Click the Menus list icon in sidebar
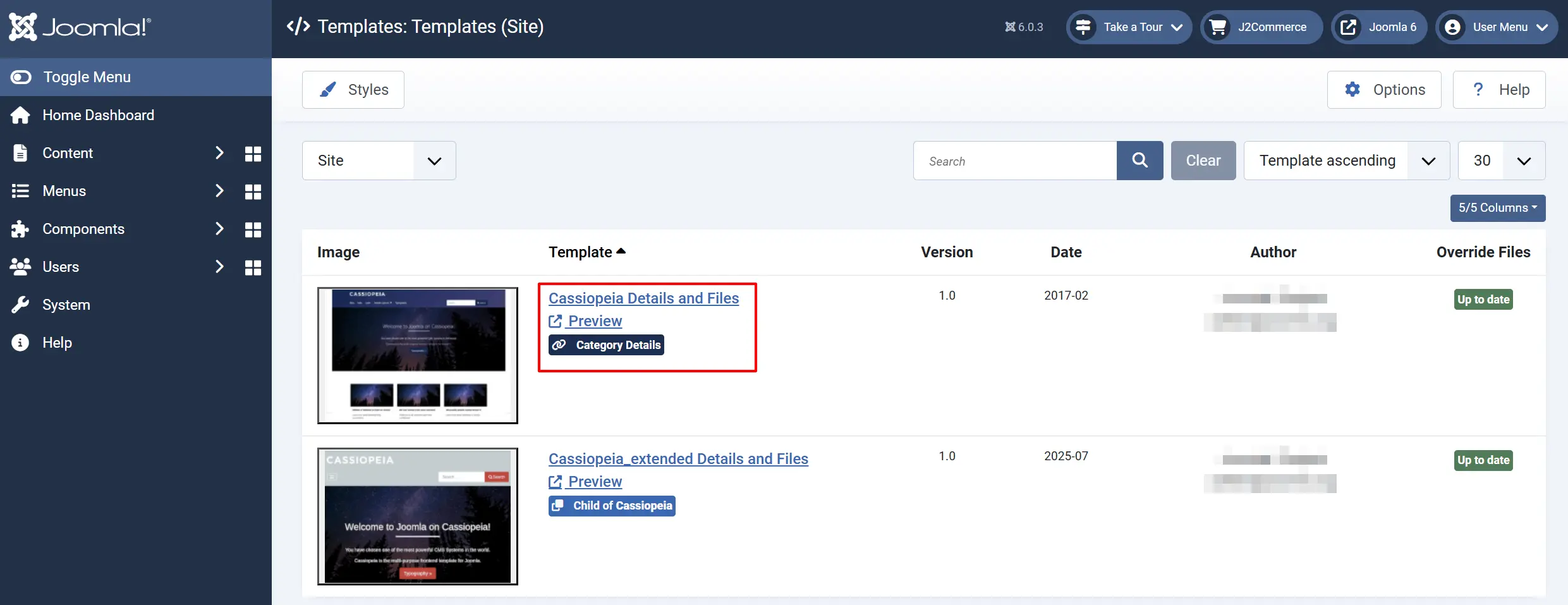Screen dimensions: 1568x605 20,191
